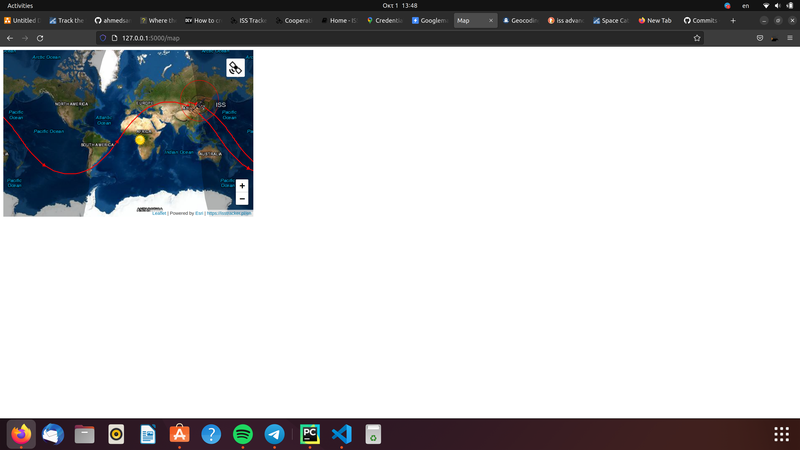Click the satellite icon button on the map
Viewport: 800px width, 450px height.
(x=235, y=68)
